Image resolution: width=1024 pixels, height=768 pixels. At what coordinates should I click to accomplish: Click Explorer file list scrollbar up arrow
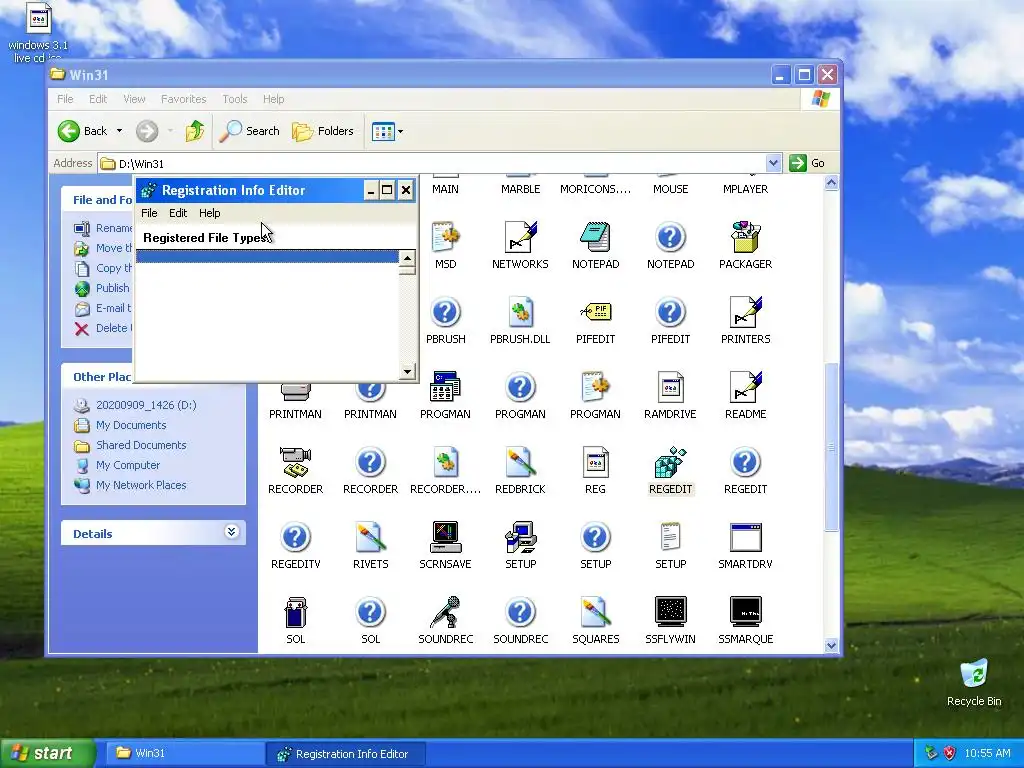coord(831,183)
